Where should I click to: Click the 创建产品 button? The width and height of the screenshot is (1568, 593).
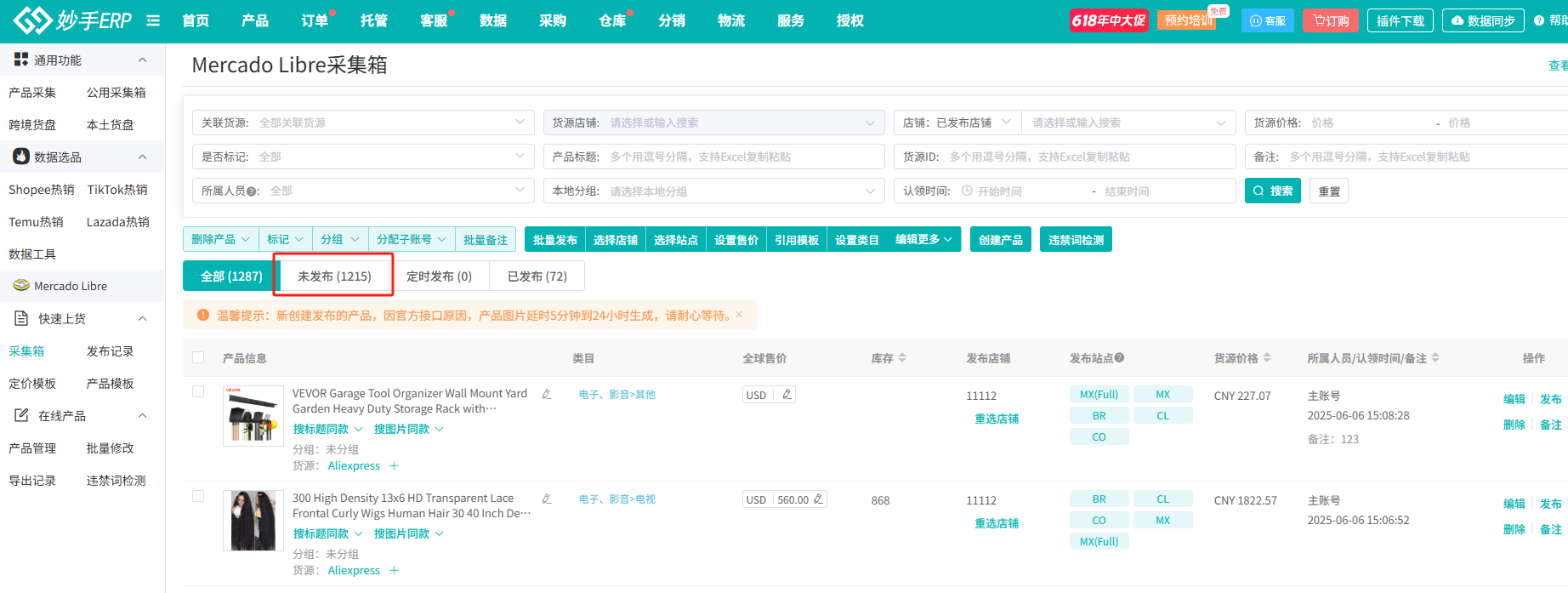coord(1001,240)
